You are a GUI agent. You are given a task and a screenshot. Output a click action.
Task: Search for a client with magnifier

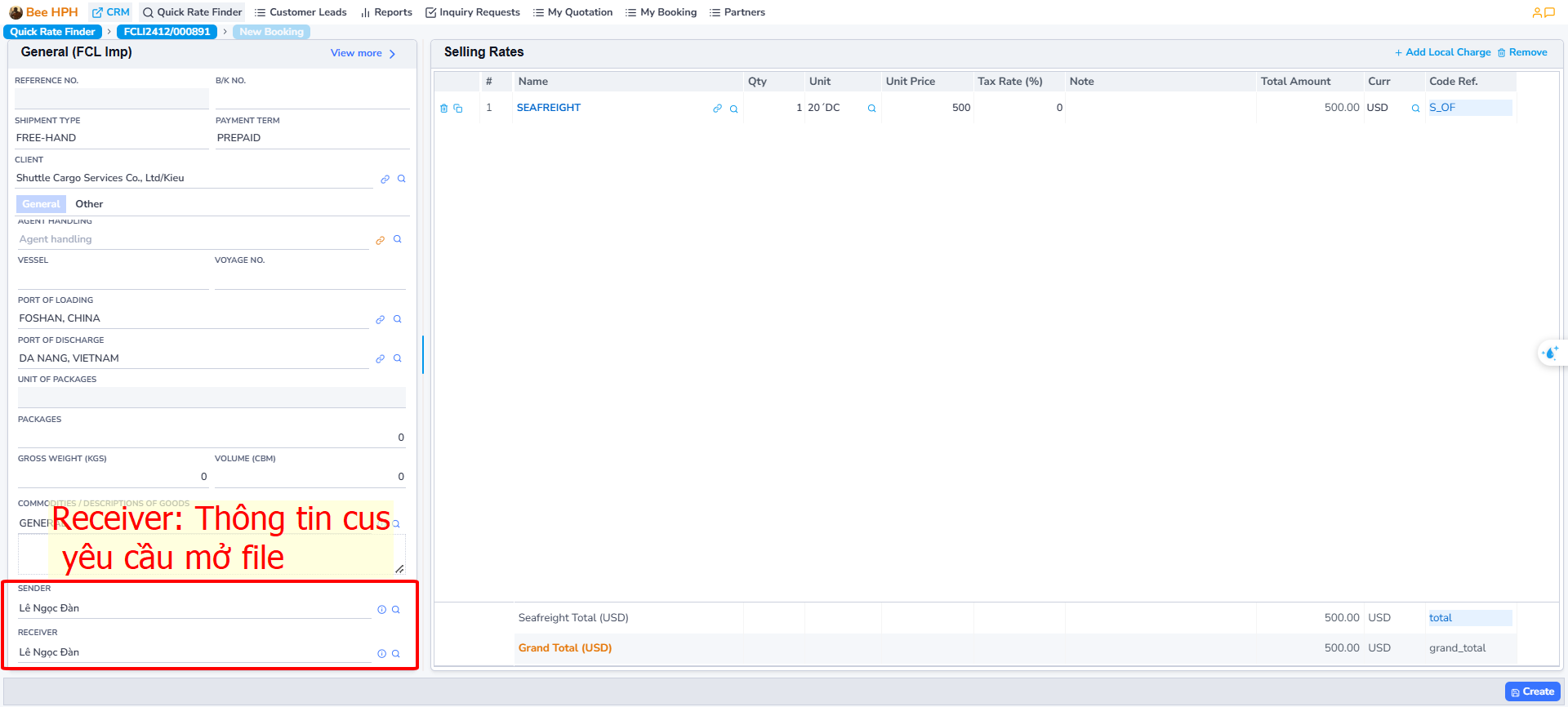click(x=402, y=179)
